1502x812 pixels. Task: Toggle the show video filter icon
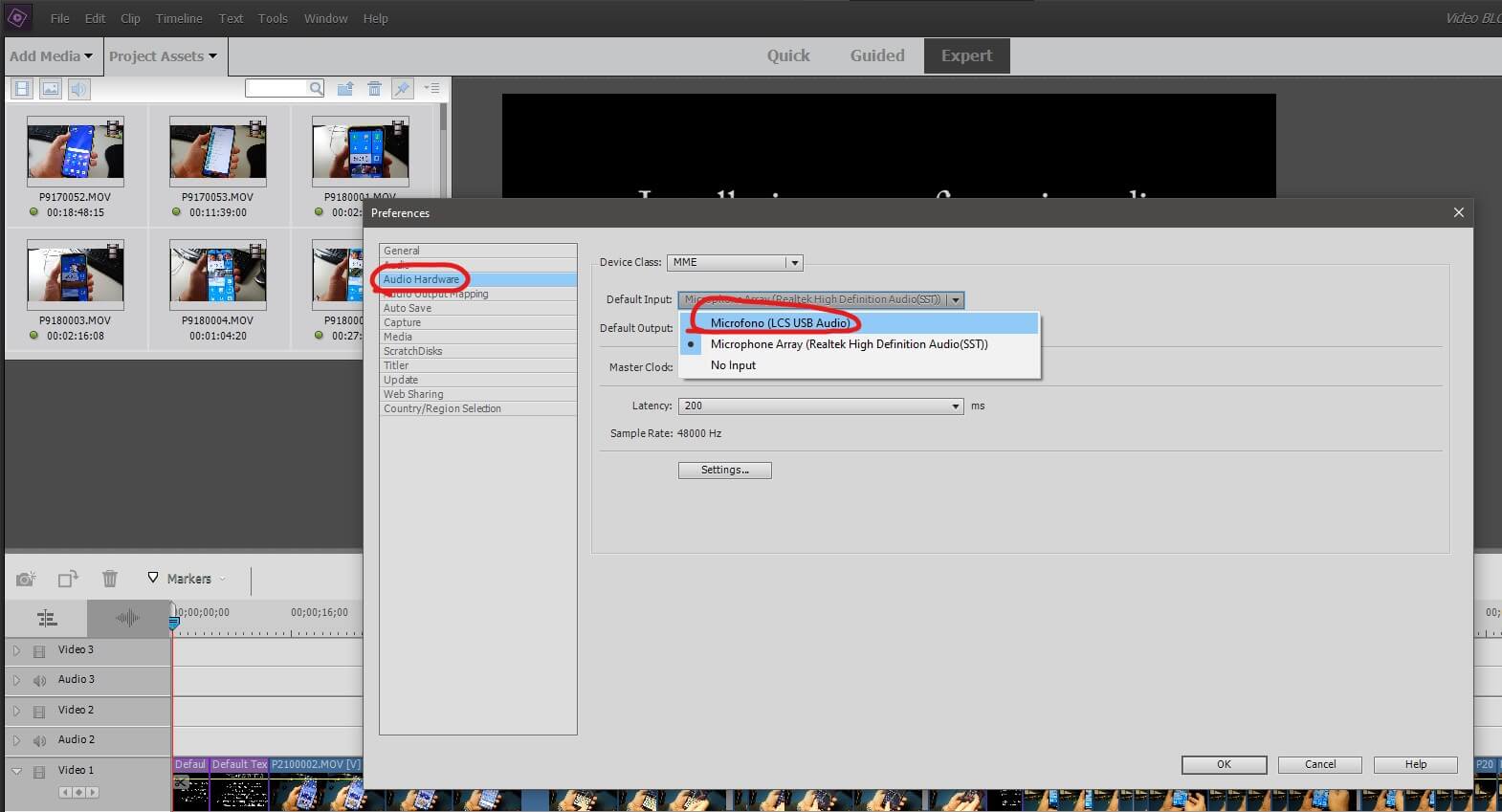[22, 89]
